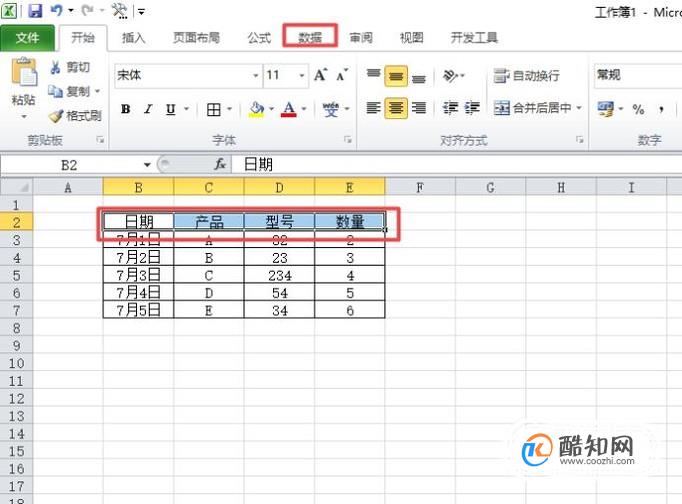Align text left

(373, 107)
